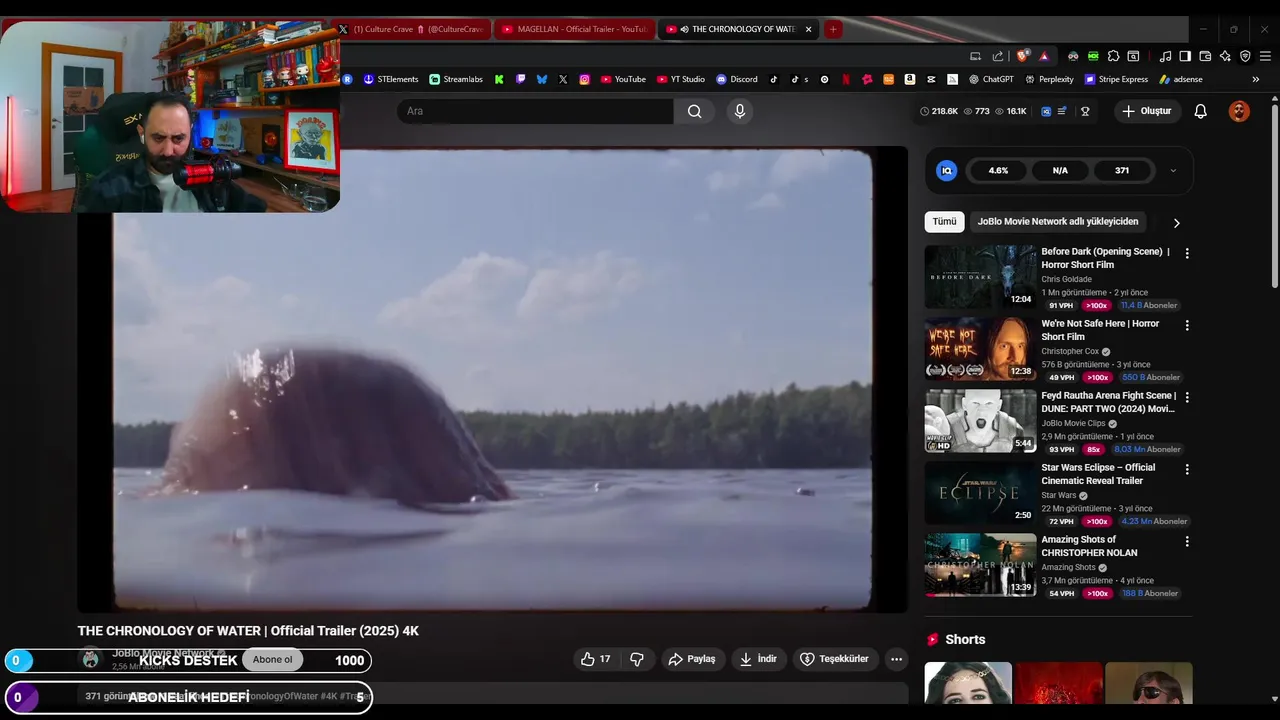Click the Brave Shields lion icon
This screenshot has width=1280, height=720.
(1022, 56)
